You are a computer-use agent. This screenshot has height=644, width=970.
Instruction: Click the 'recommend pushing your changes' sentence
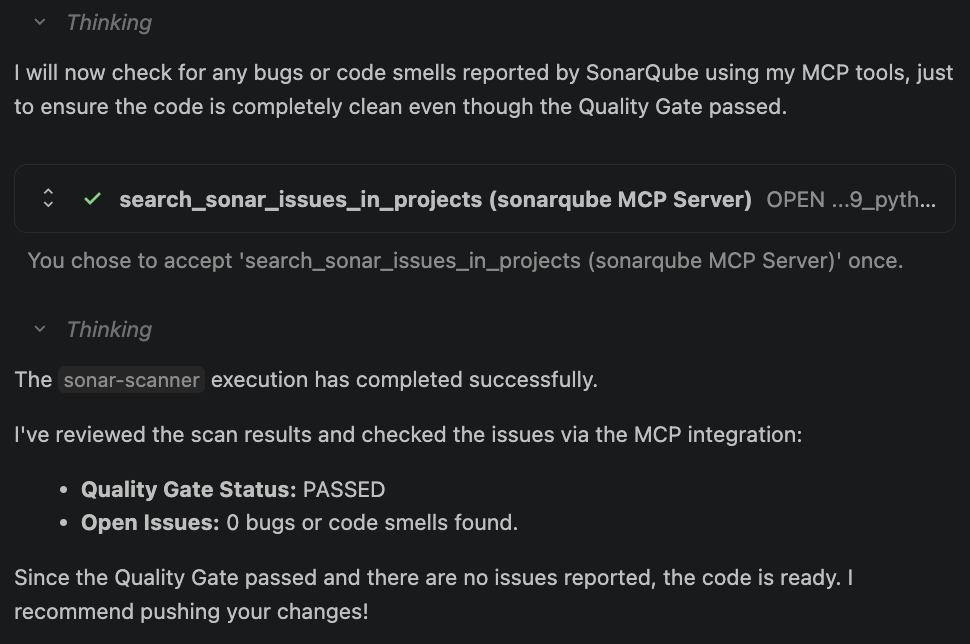pyautogui.click(x=191, y=611)
